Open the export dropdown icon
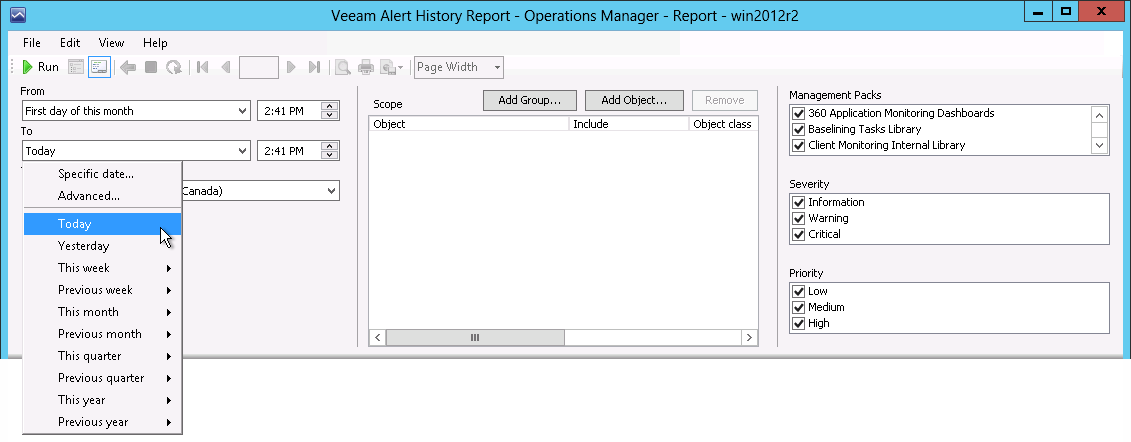The height and width of the screenshot is (442, 1131). [x=392, y=67]
